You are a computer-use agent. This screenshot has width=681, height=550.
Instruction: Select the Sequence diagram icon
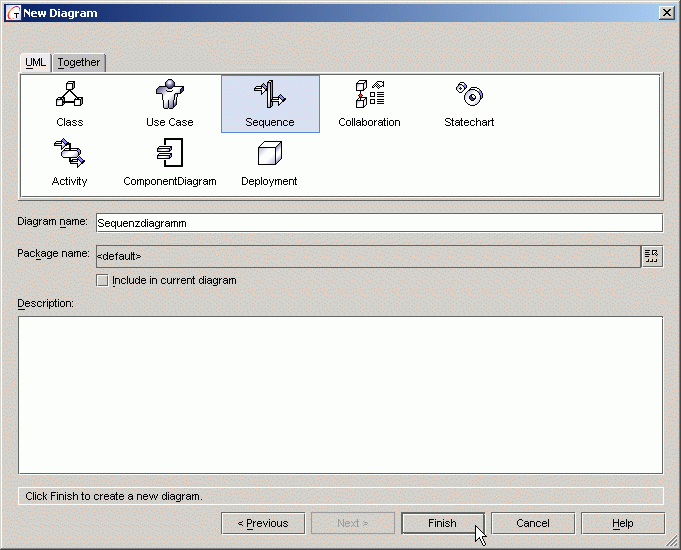(270, 96)
